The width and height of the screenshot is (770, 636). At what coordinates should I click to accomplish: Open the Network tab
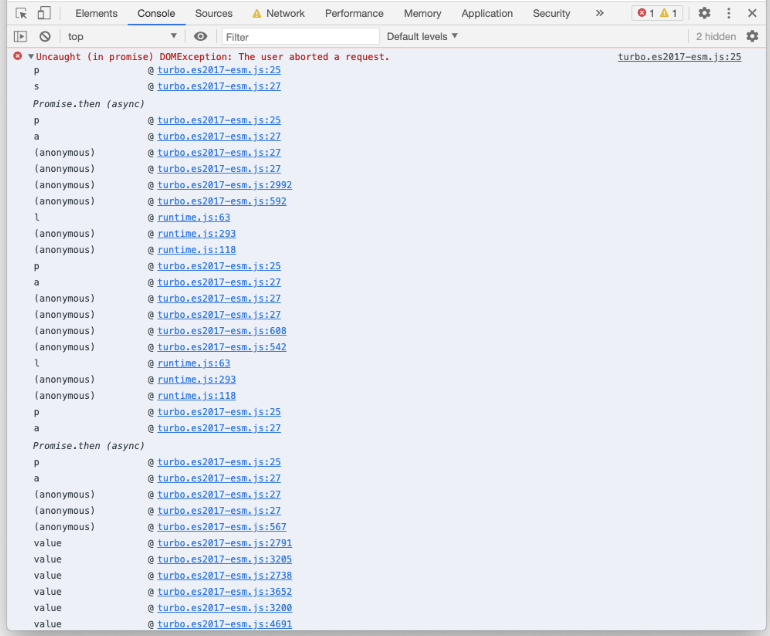point(278,13)
